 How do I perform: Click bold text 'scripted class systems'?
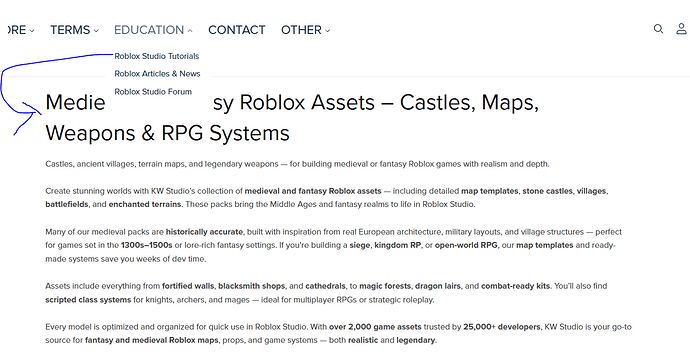coord(88,300)
